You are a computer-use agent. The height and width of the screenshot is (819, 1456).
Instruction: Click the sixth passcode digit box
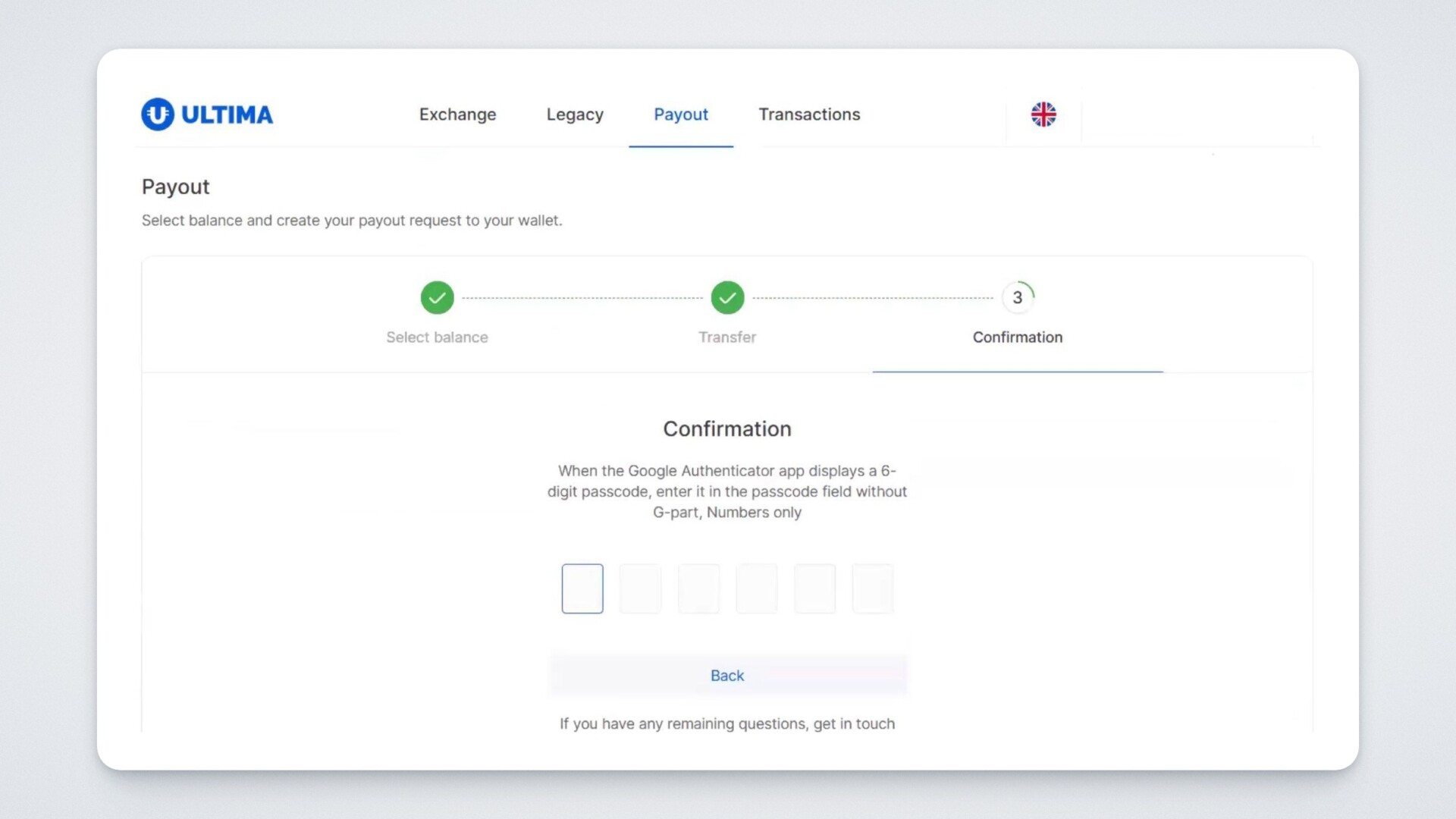click(x=872, y=588)
